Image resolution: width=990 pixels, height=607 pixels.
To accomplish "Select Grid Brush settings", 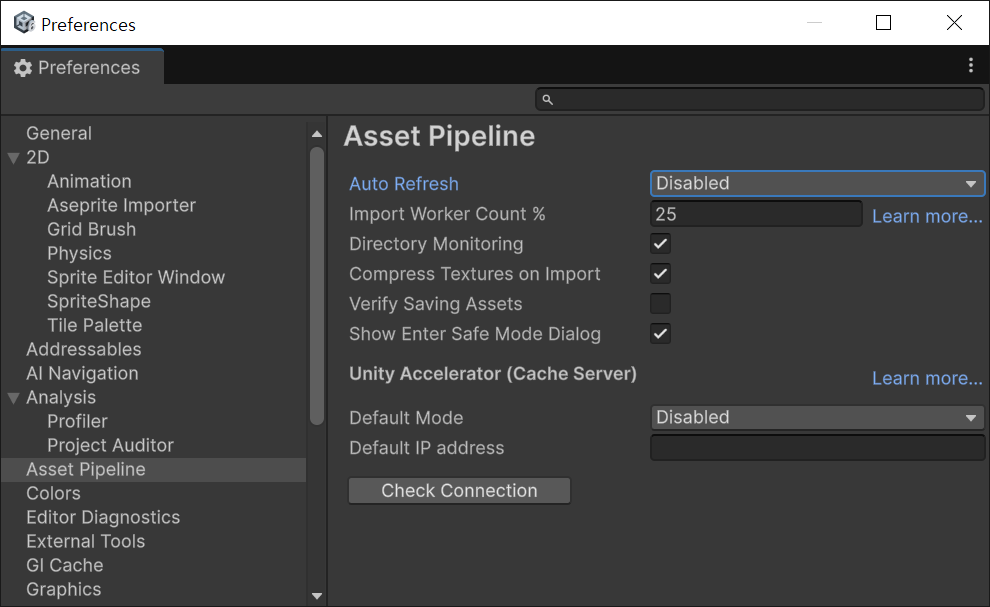I will (92, 229).
